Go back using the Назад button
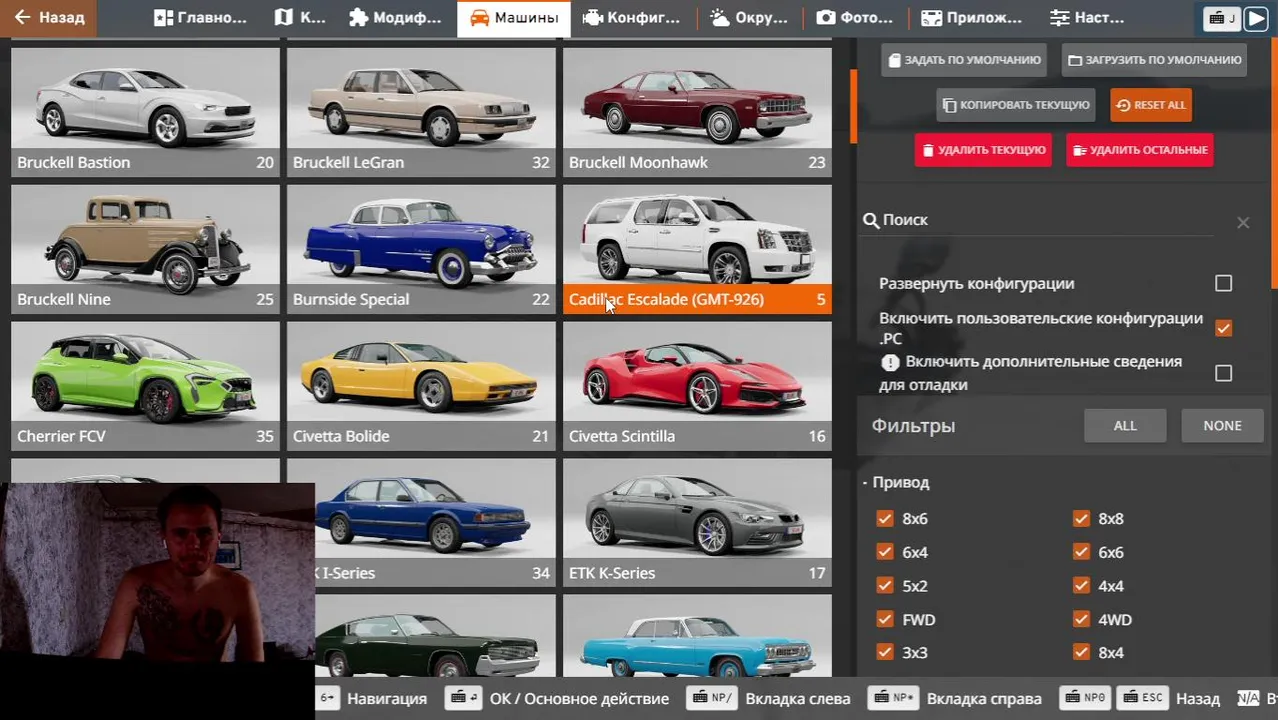The image size is (1278, 720). pos(48,18)
